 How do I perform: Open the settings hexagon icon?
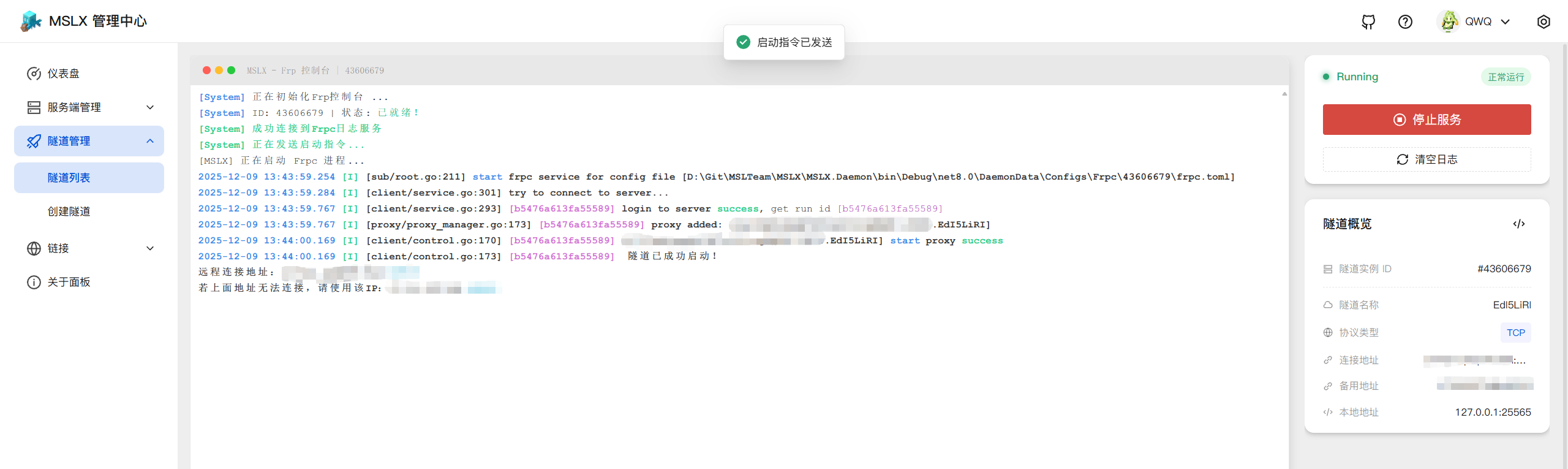(x=1543, y=22)
